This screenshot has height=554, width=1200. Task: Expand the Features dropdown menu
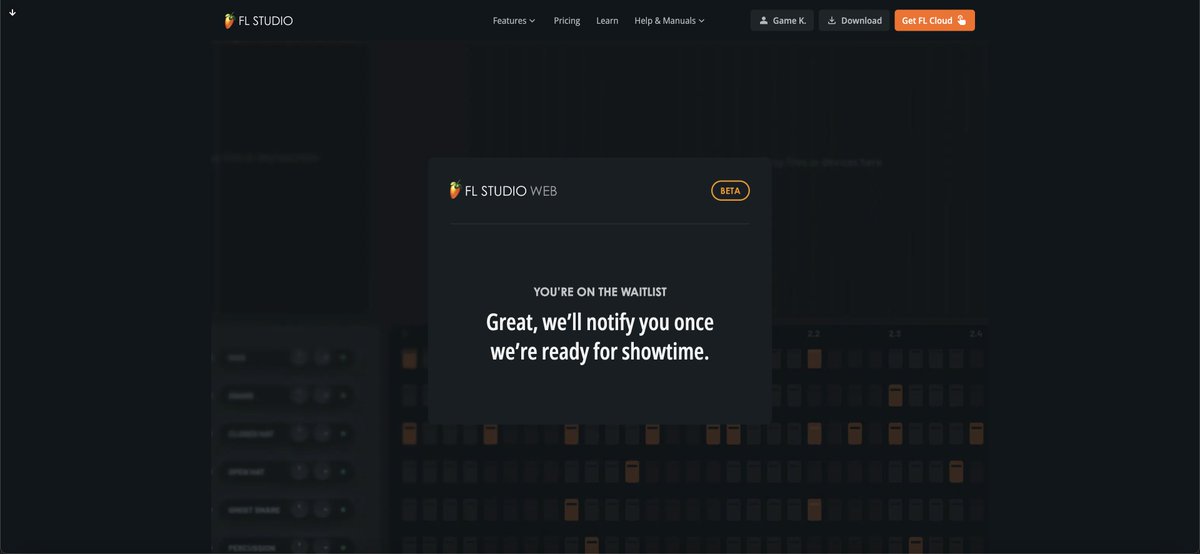tap(514, 20)
